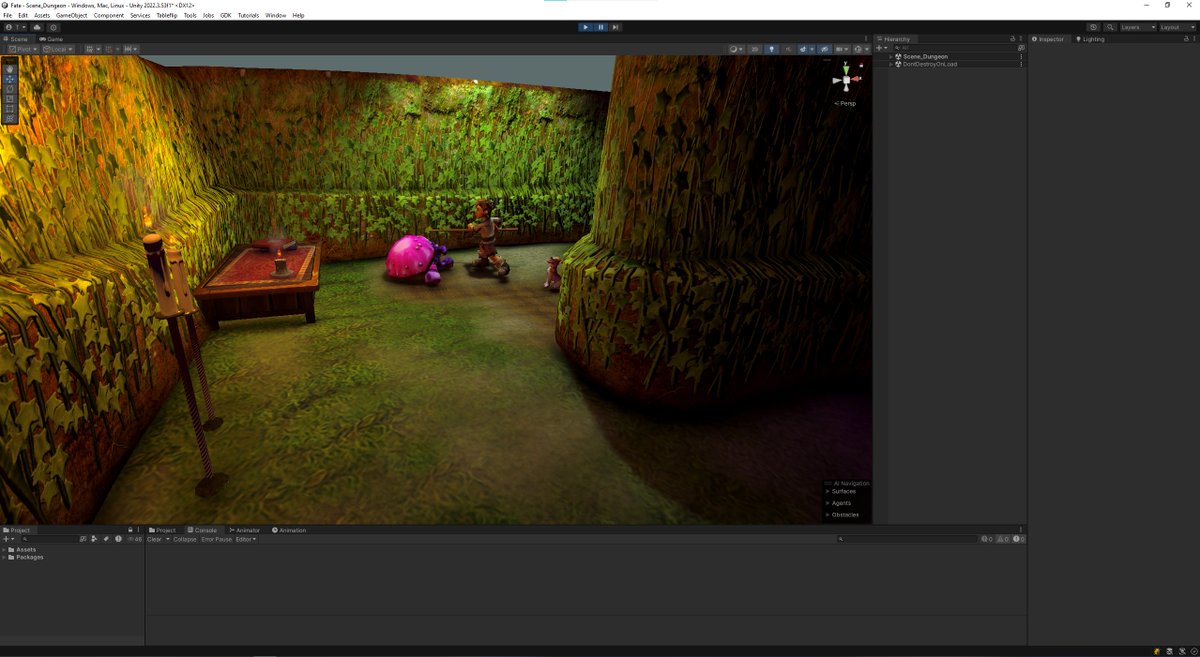The height and width of the screenshot is (657, 1200).
Task: Toggle 2D view mode
Action: coord(755,49)
